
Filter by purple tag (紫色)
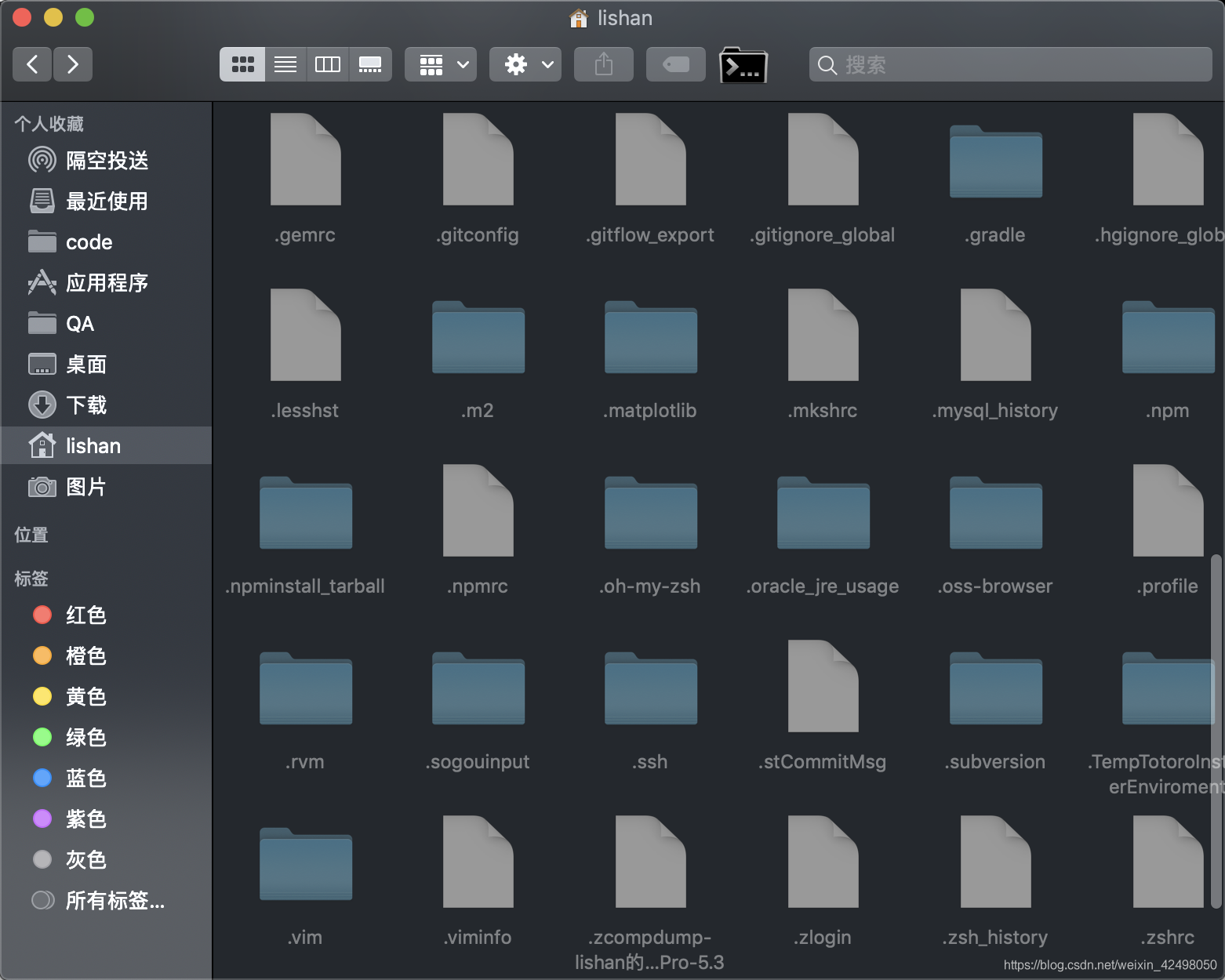[x=107, y=819]
